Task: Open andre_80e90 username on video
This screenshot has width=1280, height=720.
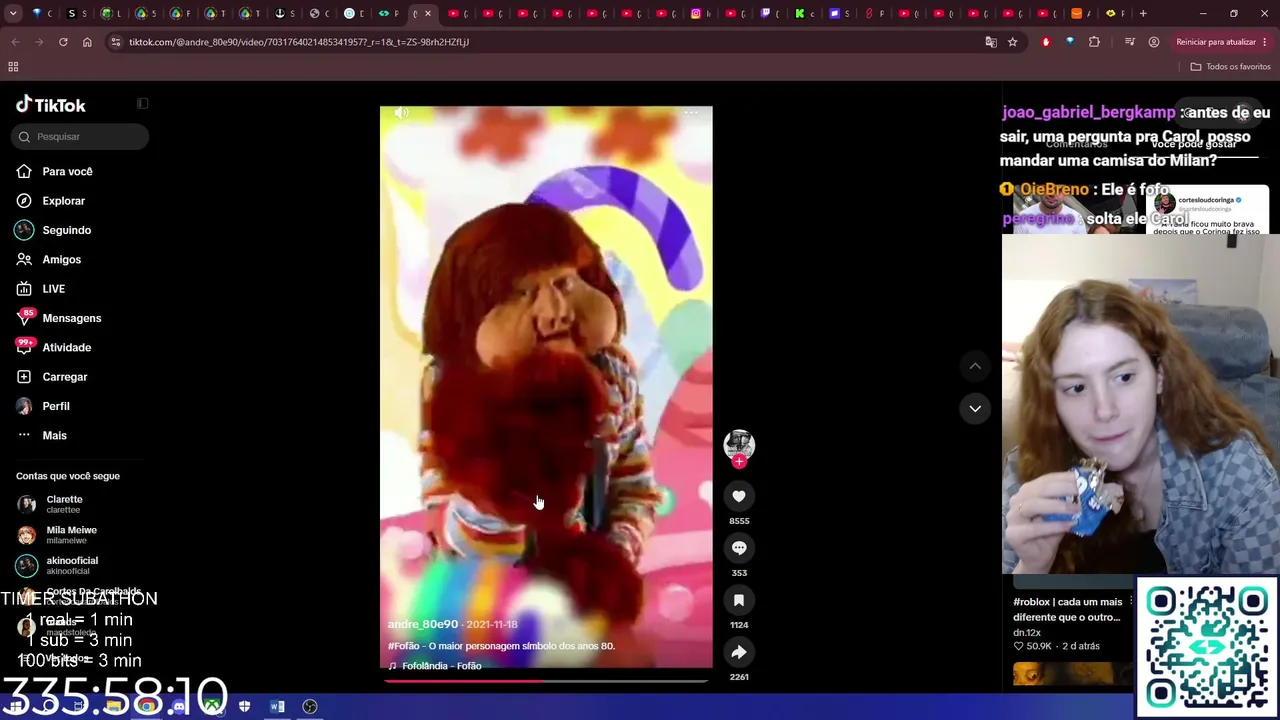Action: [x=423, y=625]
